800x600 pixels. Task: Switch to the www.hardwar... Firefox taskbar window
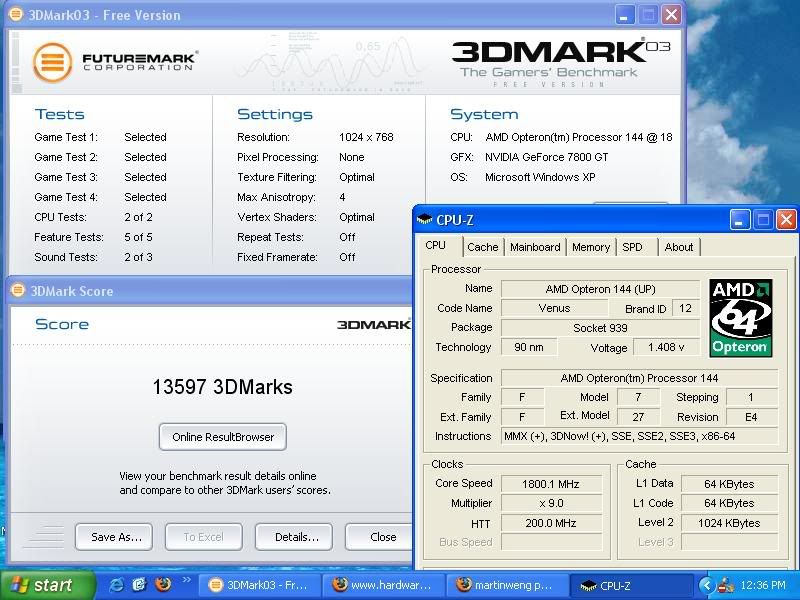tap(384, 585)
